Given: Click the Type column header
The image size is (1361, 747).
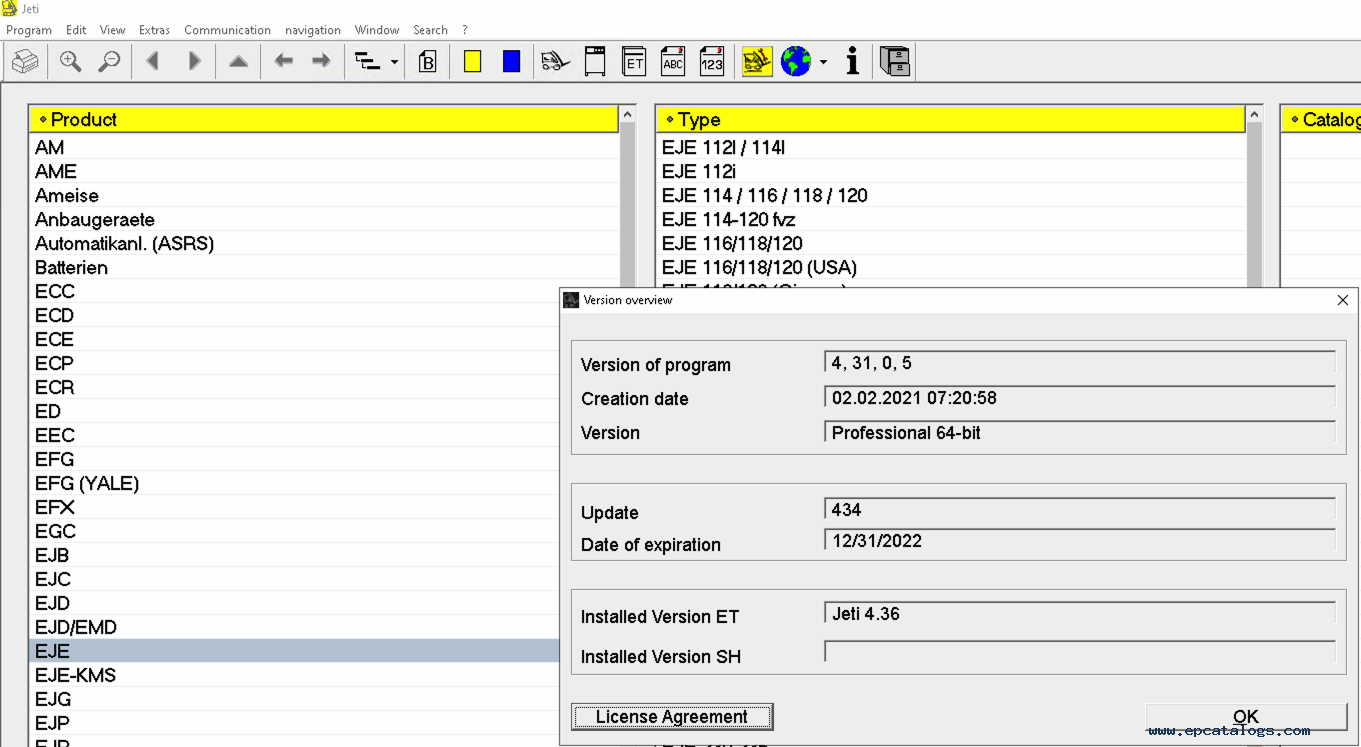Looking at the screenshot, I should (x=950, y=120).
